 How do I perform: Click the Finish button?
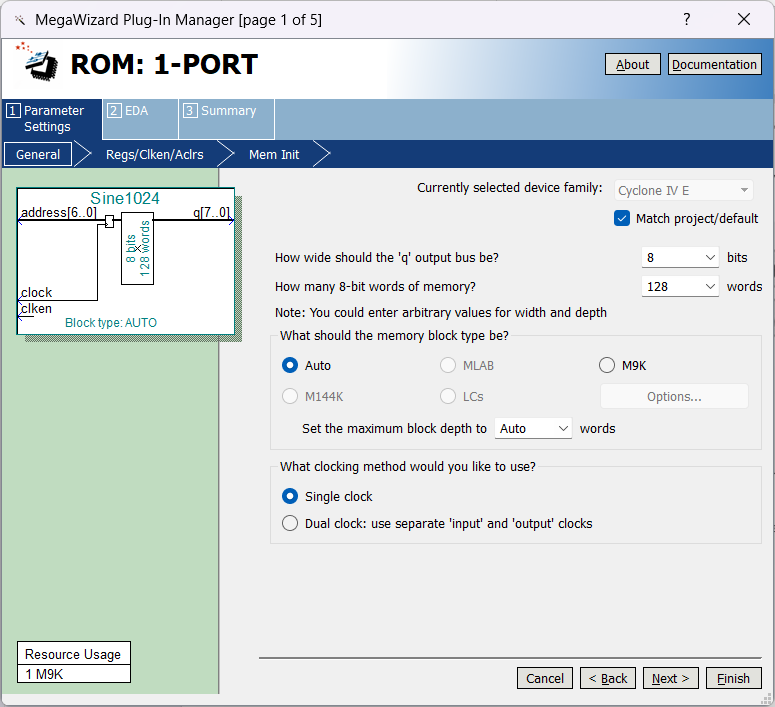point(733,678)
